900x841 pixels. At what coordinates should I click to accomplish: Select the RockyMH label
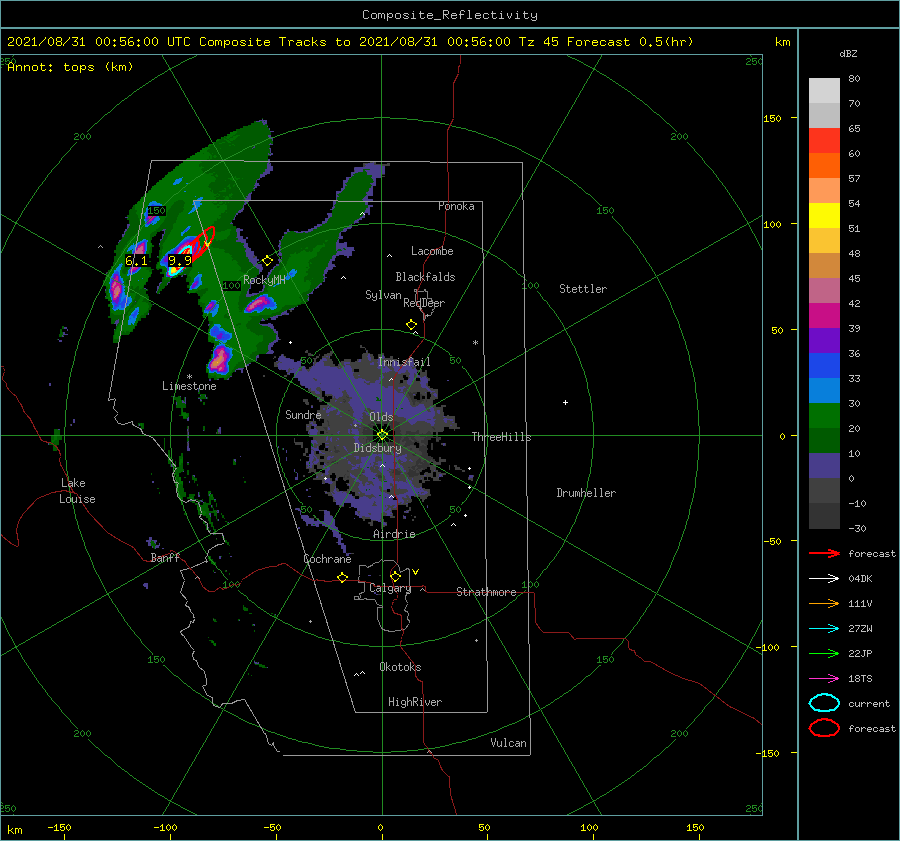click(264, 280)
